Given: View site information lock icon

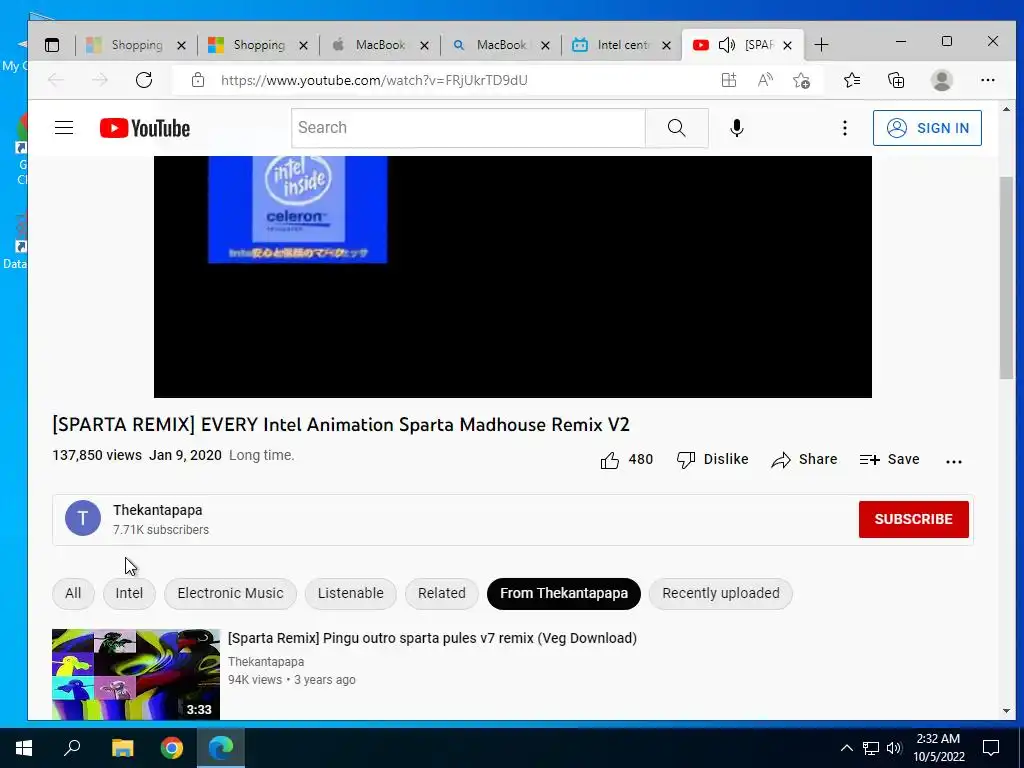Looking at the screenshot, I should coord(197,80).
